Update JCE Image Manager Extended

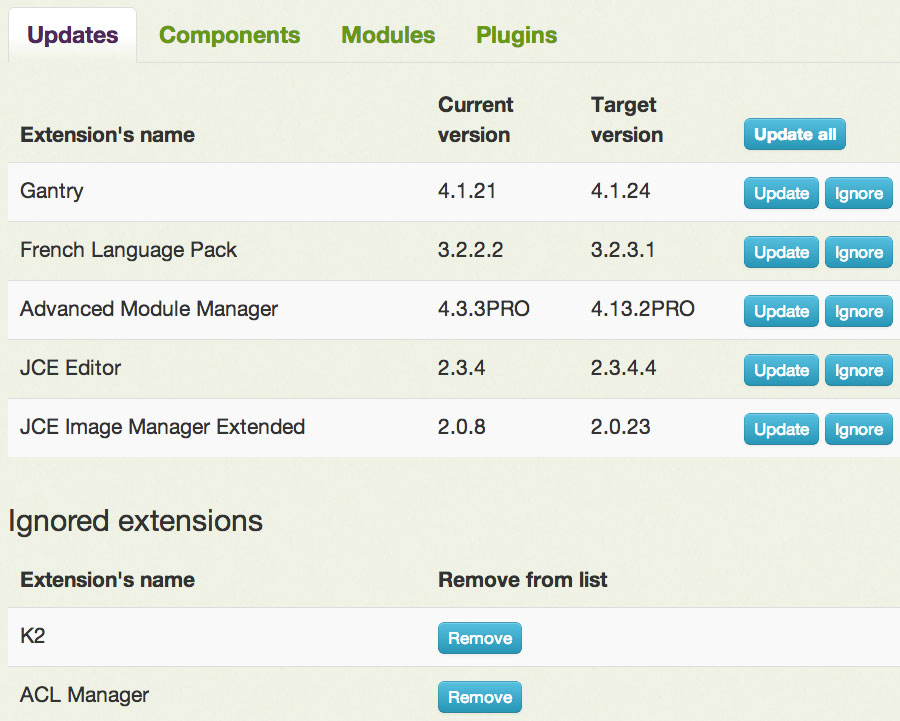click(781, 429)
